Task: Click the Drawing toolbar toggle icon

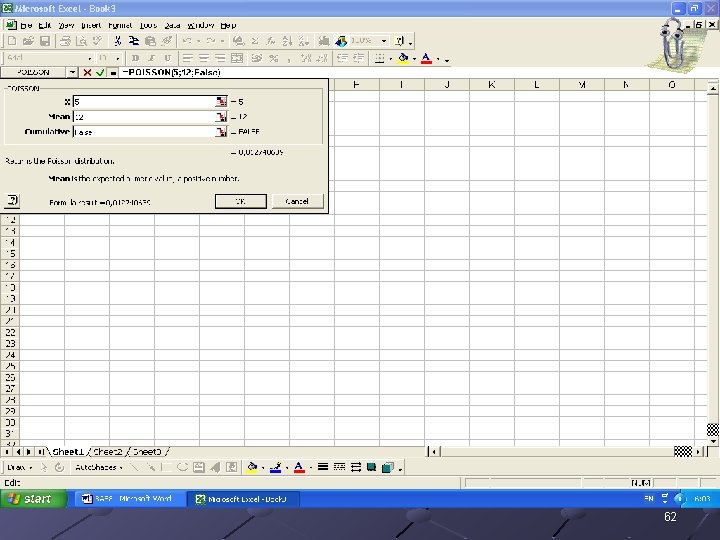Action: click(341, 41)
